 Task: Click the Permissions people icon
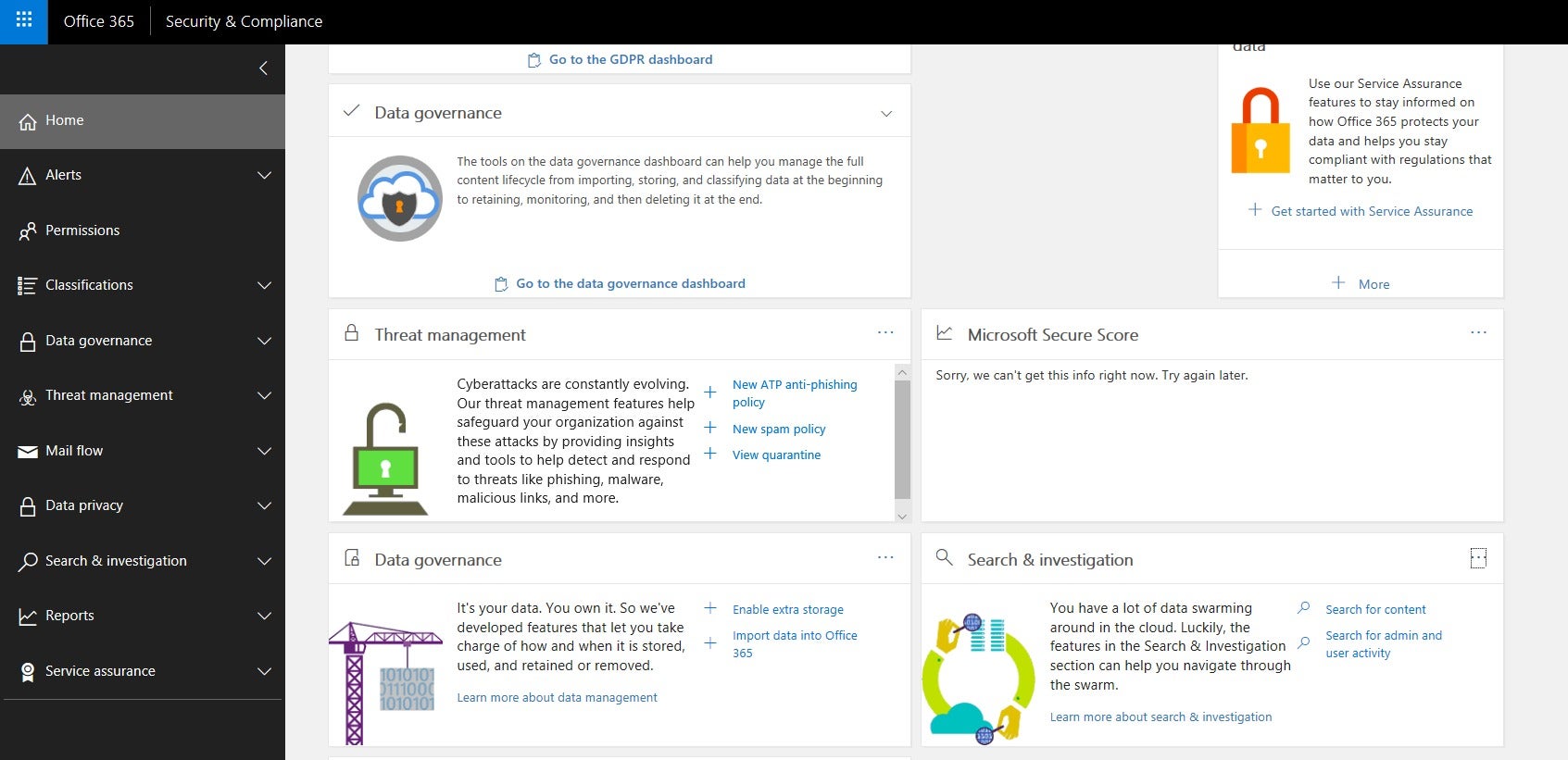coord(28,231)
